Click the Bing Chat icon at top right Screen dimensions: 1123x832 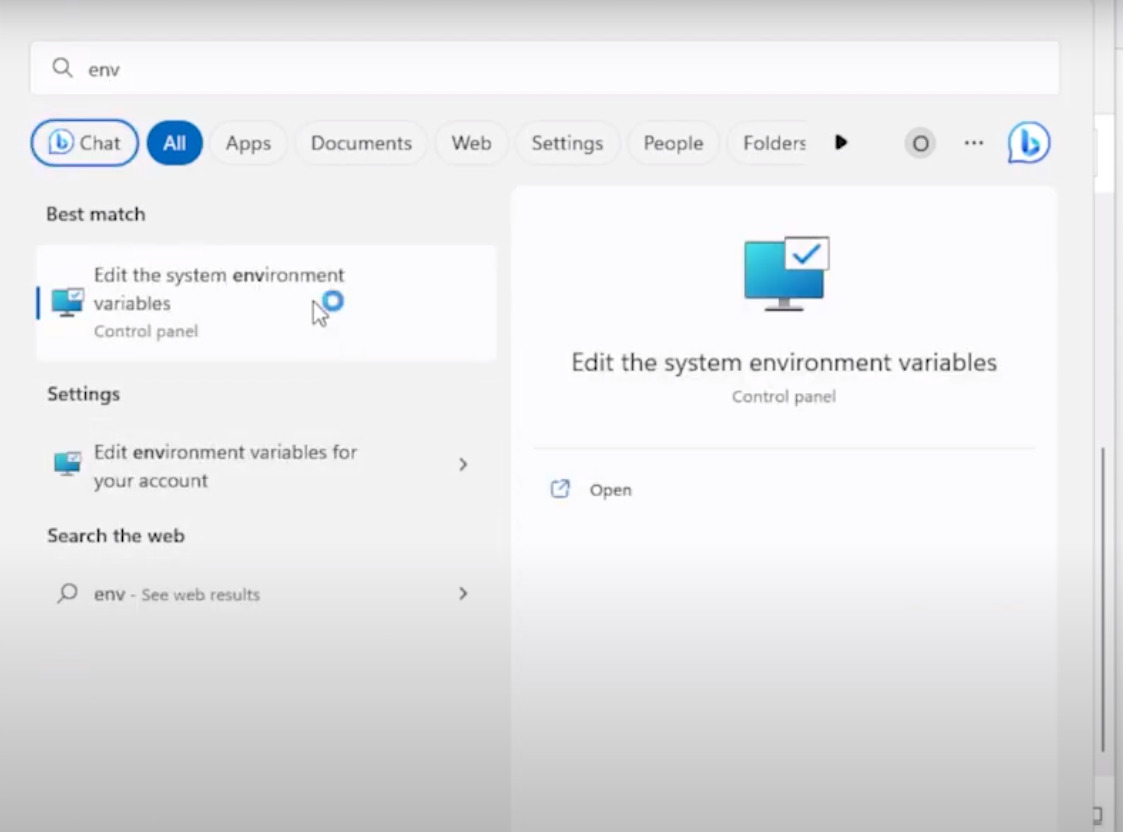click(1029, 143)
